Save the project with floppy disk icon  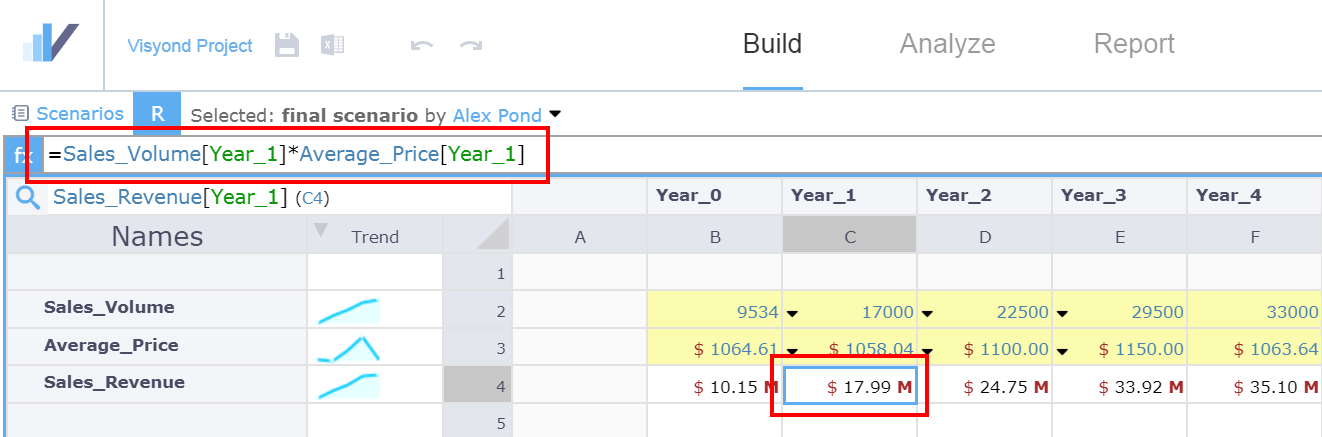click(287, 45)
